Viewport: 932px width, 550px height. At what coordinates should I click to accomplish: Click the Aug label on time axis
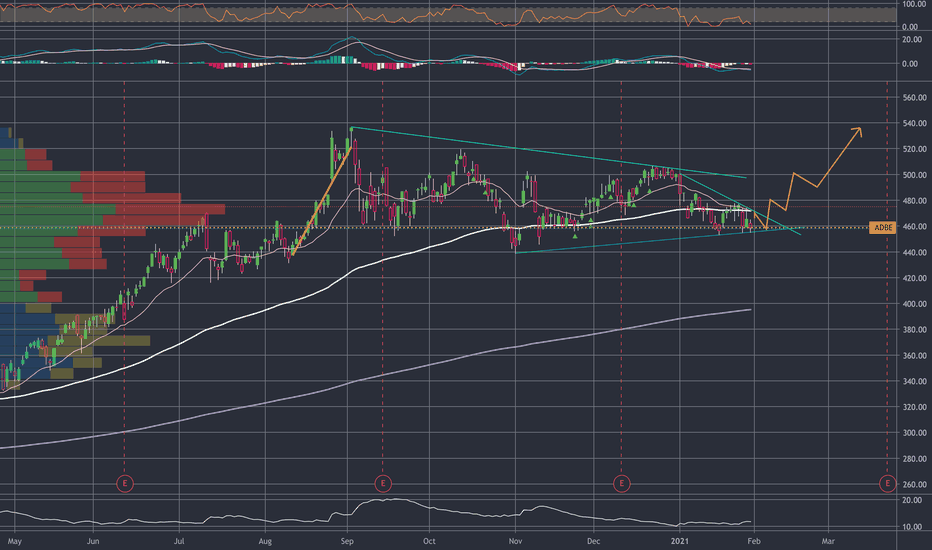point(265,541)
